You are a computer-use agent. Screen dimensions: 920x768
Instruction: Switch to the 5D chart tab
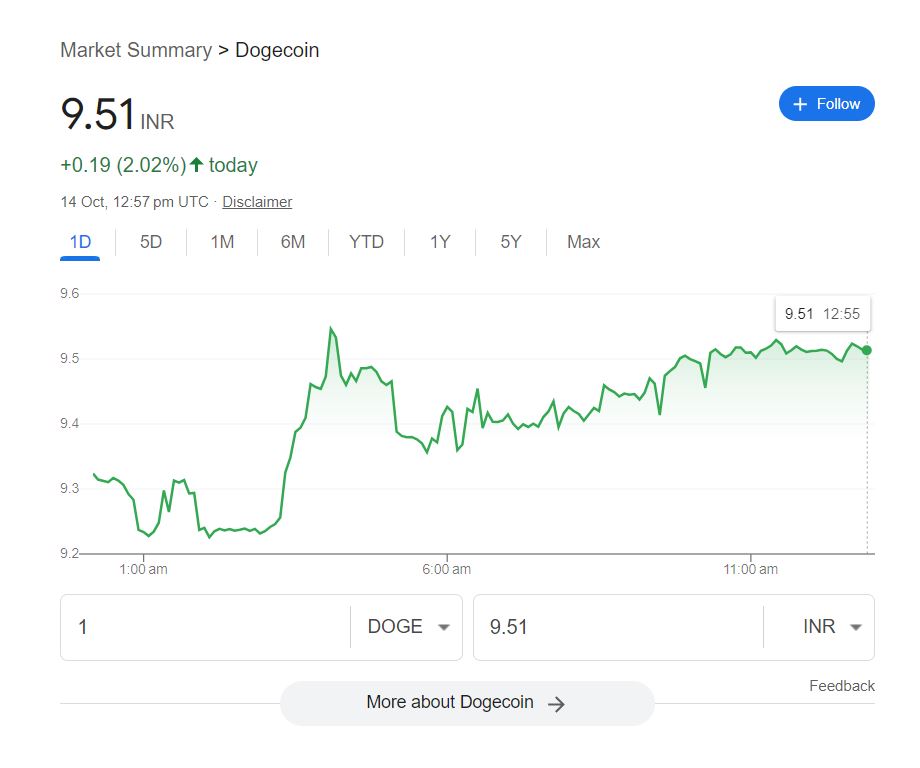tap(151, 242)
